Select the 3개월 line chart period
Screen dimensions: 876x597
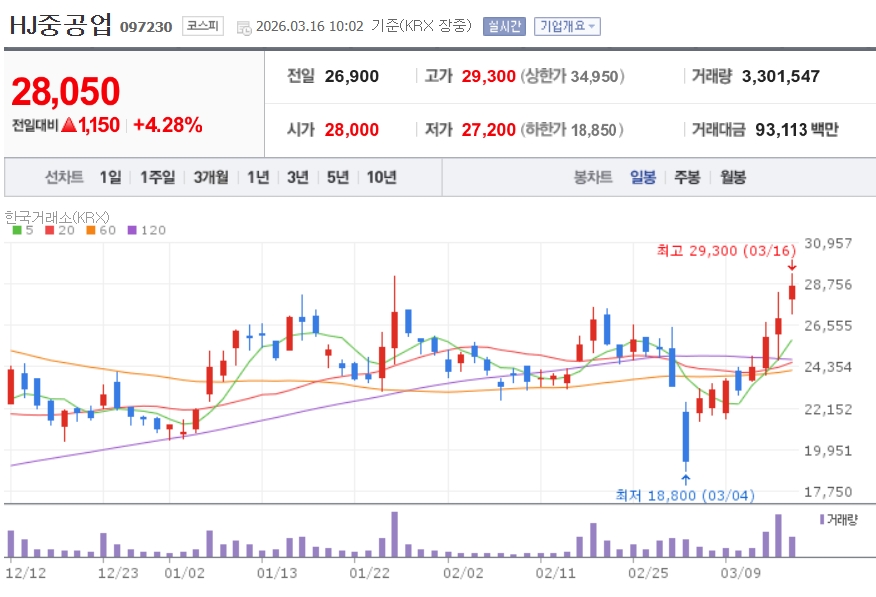tap(211, 177)
